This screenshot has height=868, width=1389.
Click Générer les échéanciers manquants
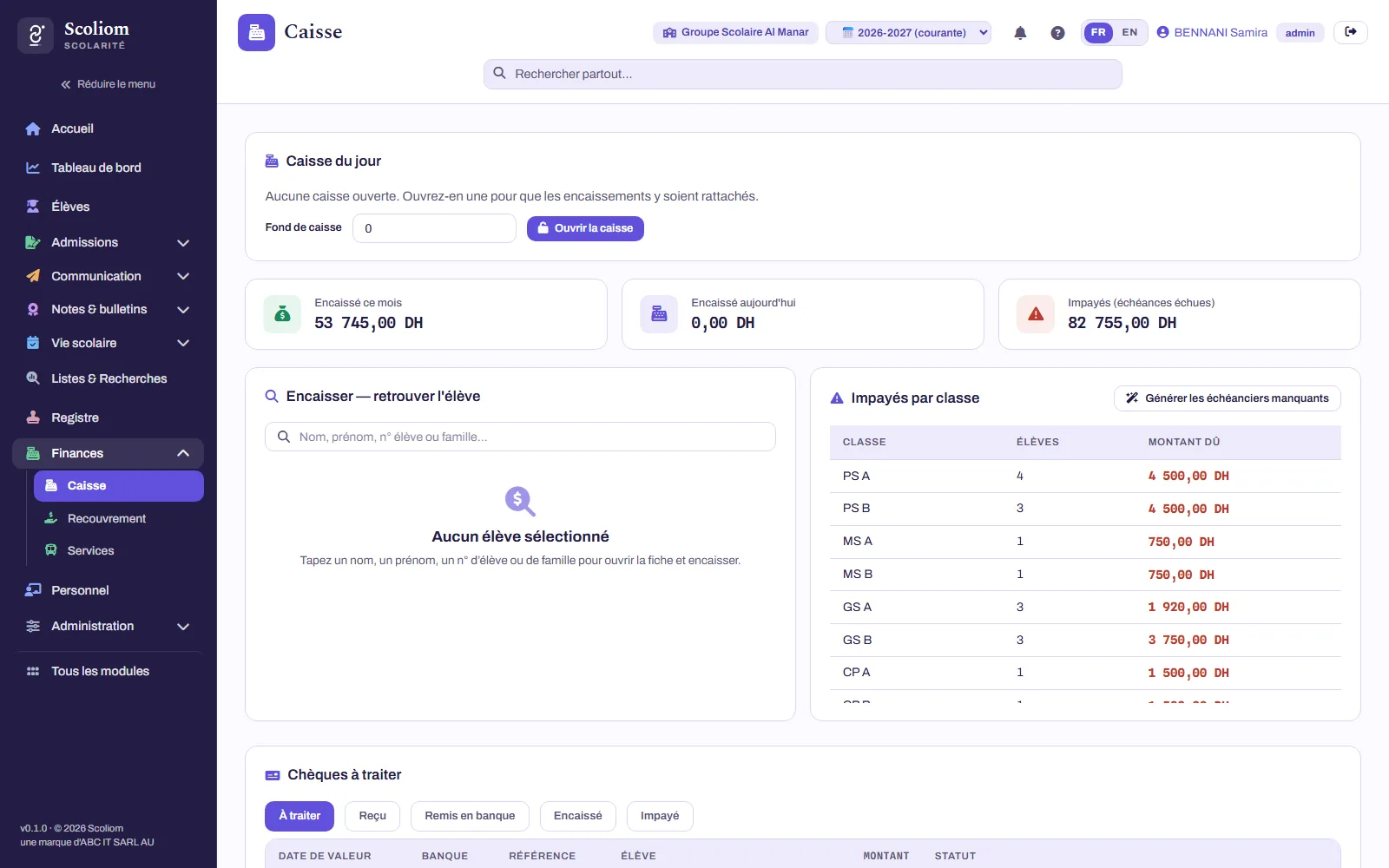pyautogui.click(x=1228, y=398)
